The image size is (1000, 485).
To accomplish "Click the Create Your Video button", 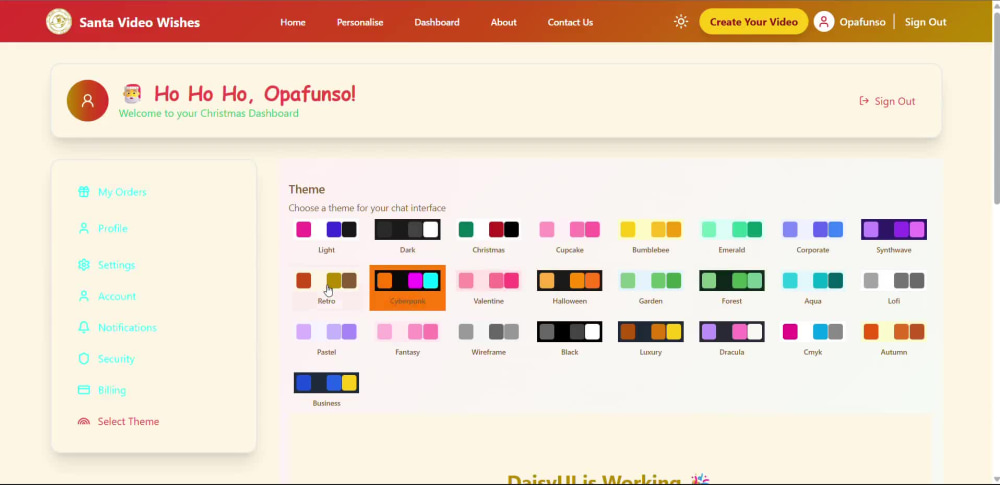I will tap(753, 22).
